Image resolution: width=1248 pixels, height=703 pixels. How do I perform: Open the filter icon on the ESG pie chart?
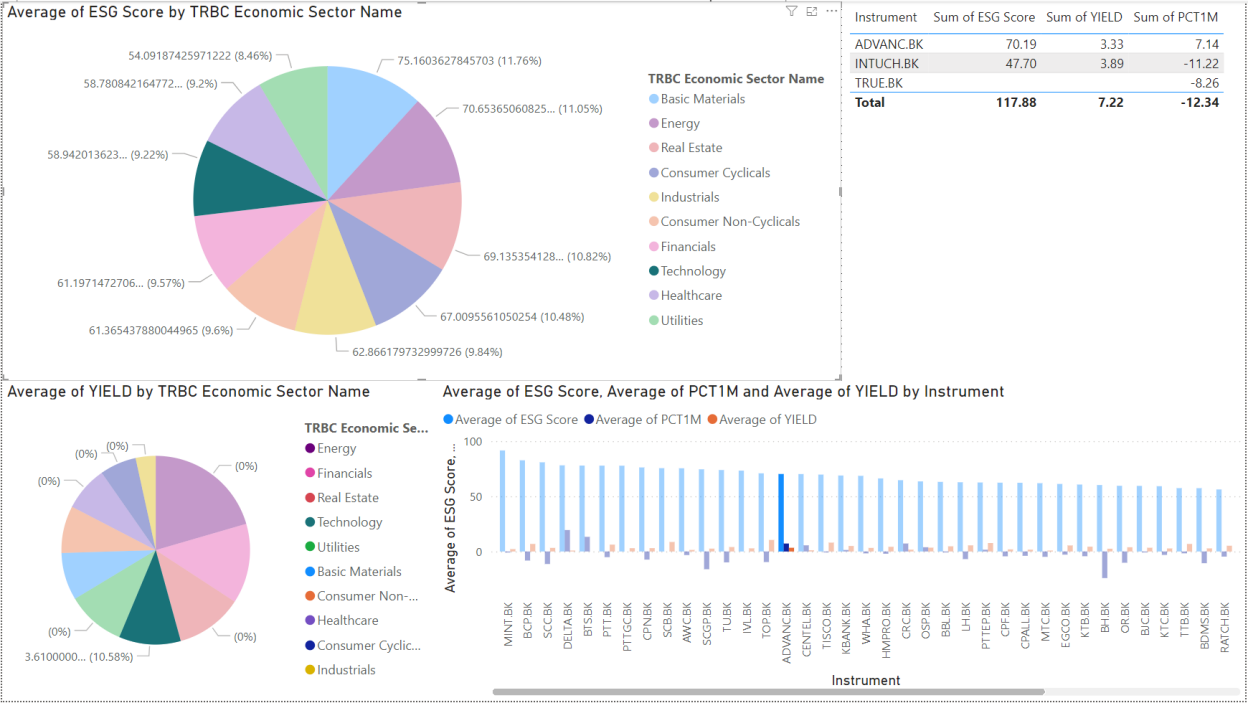tap(791, 10)
